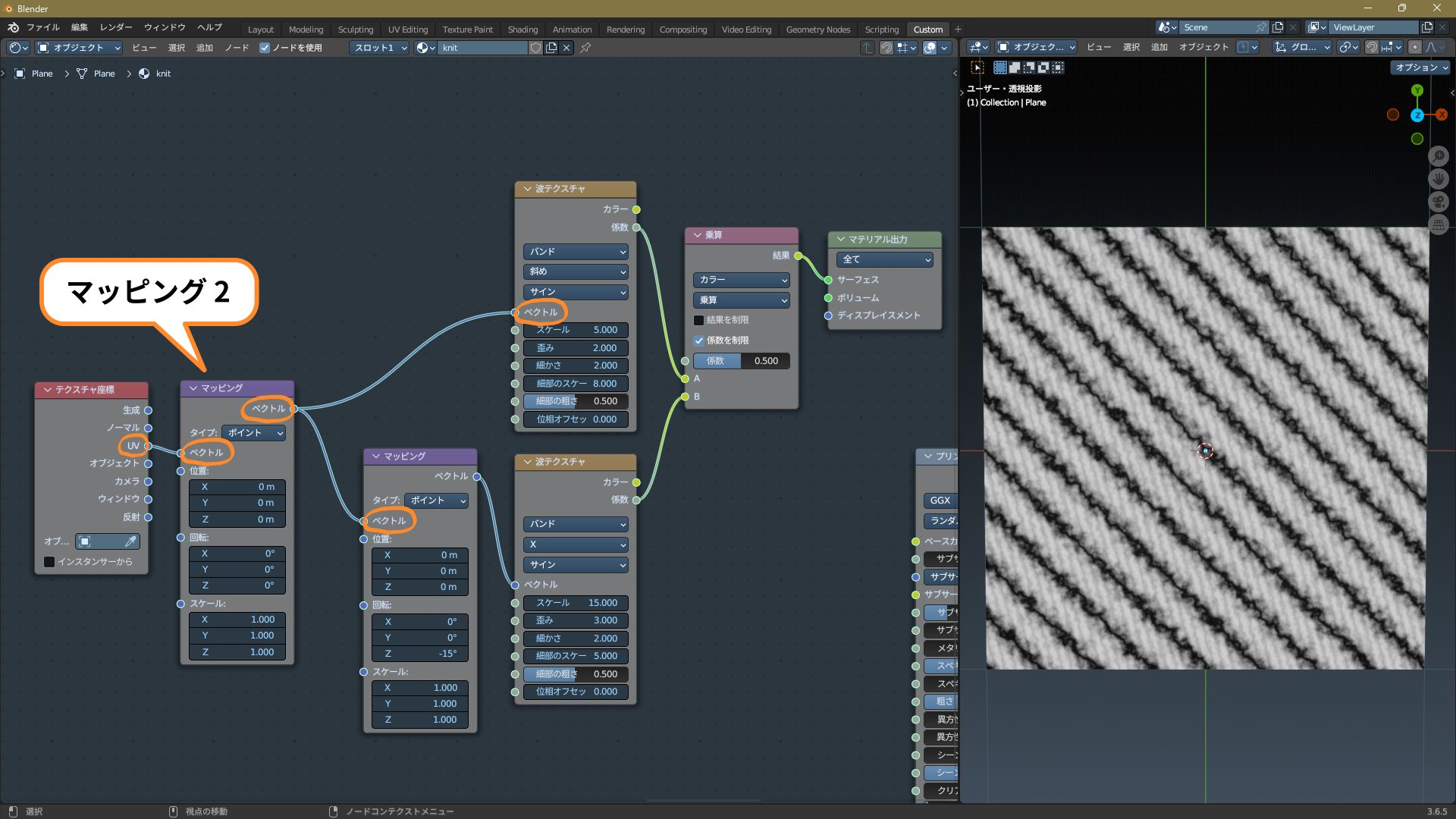Screen dimensions: 1456x819
Task: Toggle snapping magnet icon in 3D viewport
Action: (x=1371, y=47)
